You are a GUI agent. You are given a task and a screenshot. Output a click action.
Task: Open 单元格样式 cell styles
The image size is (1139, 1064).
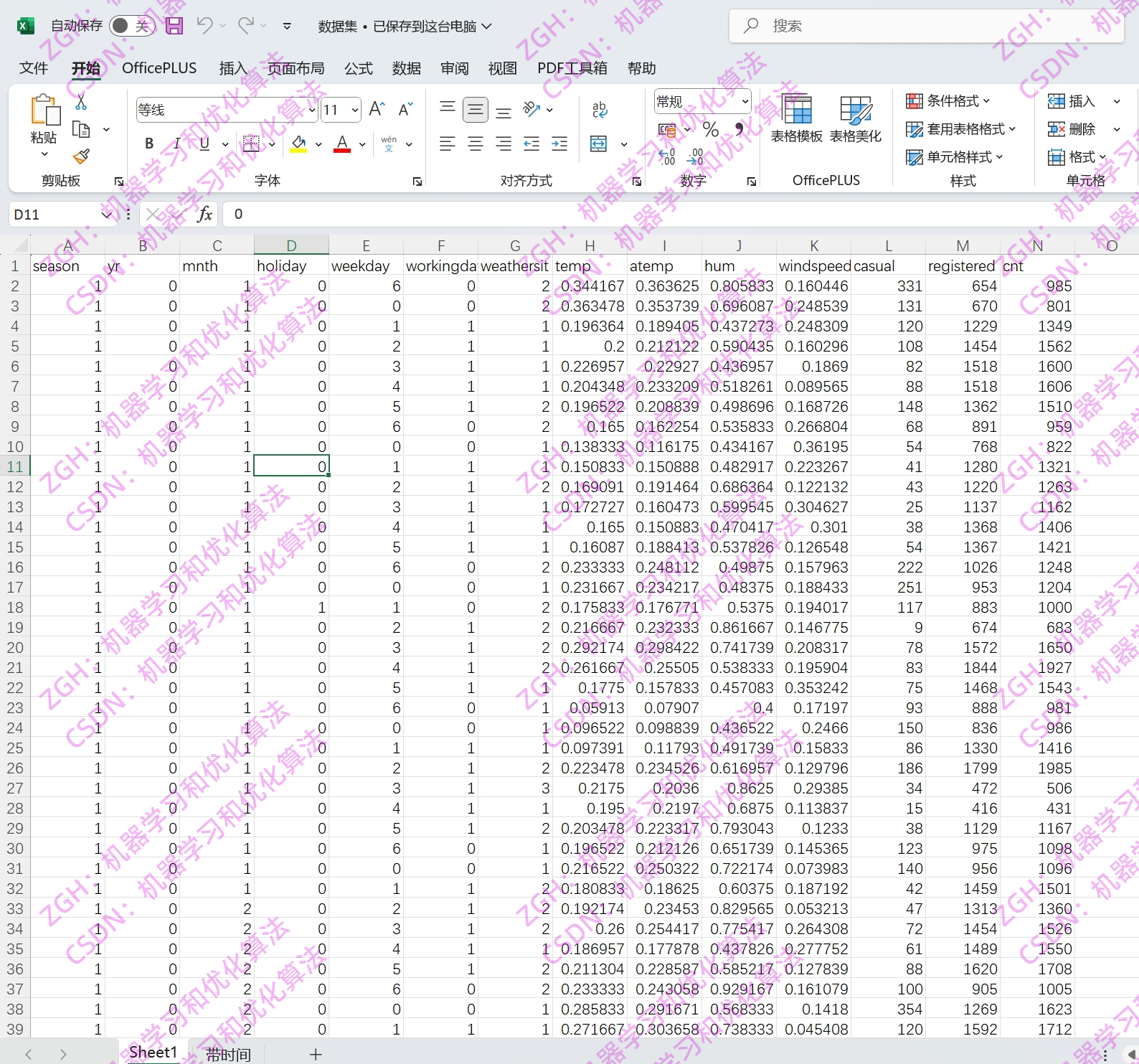click(x=955, y=156)
